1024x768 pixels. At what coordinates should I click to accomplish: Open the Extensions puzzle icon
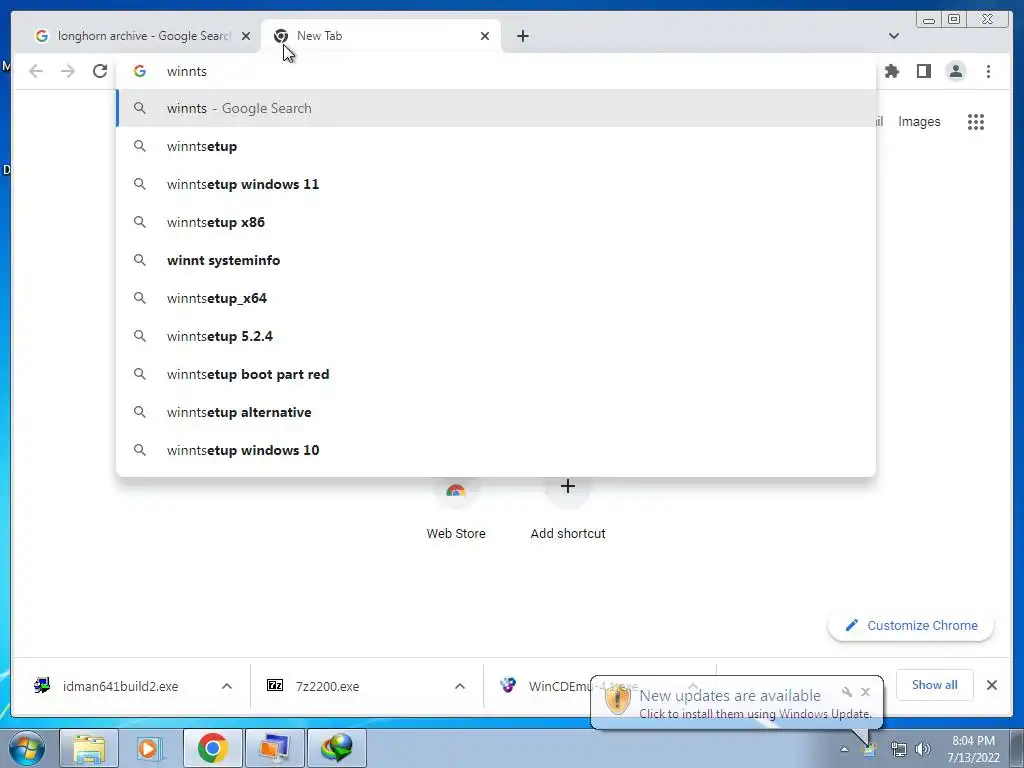tap(891, 71)
